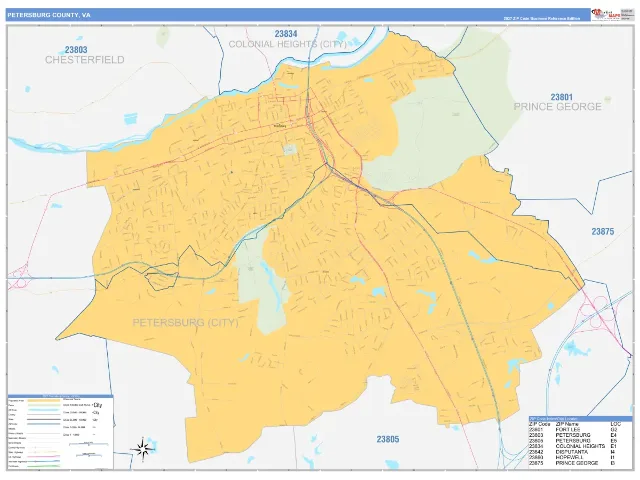
Task: Click the 'ZIP Name' column header in the table
Action: (x=567, y=424)
